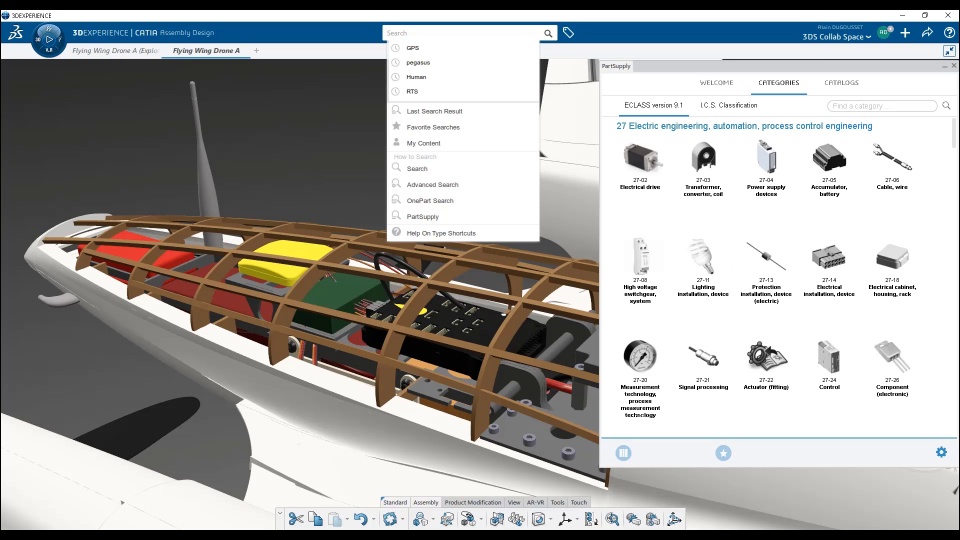Click the insert product icon in bottom toolbar

click(x=420, y=519)
